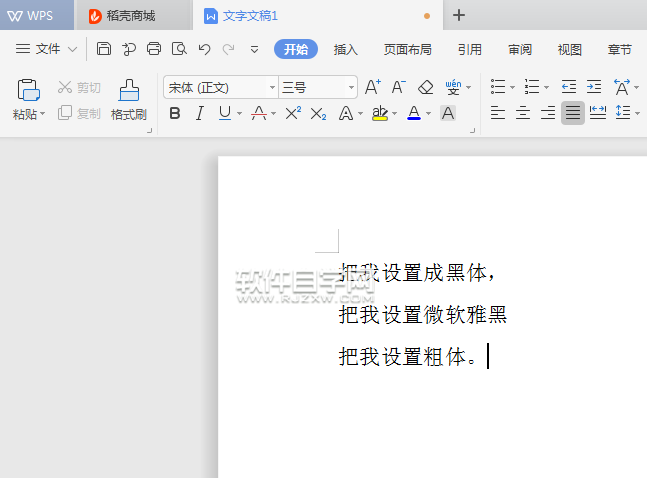Click the Redo arrow
Image resolution: width=647 pixels, height=478 pixels.
click(x=228, y=49)
